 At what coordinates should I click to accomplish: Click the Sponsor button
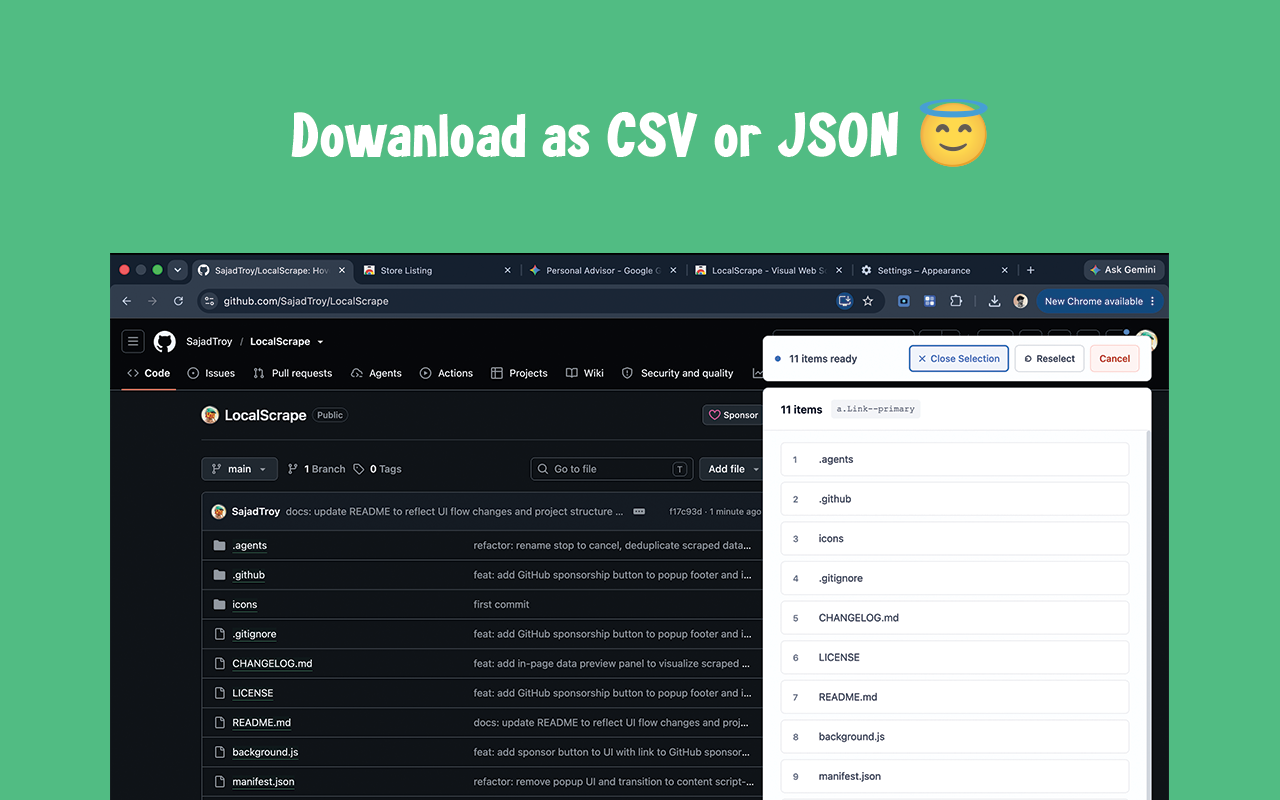733,415
